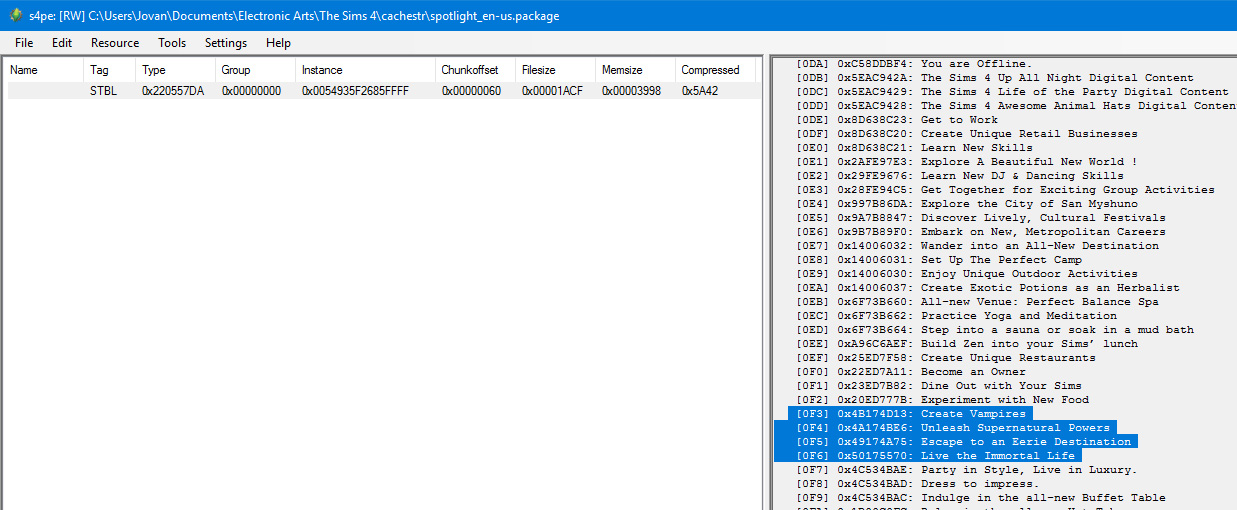Sort by the Chunkoffset column header
The height and width of the screenshot is (510, 1237).
(x=476, y=70)
